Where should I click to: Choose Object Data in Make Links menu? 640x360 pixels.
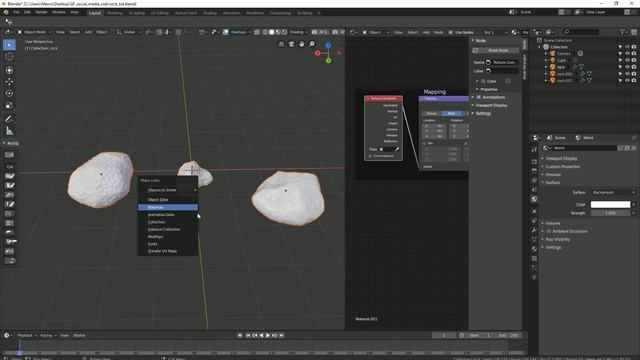pos(168,200)
